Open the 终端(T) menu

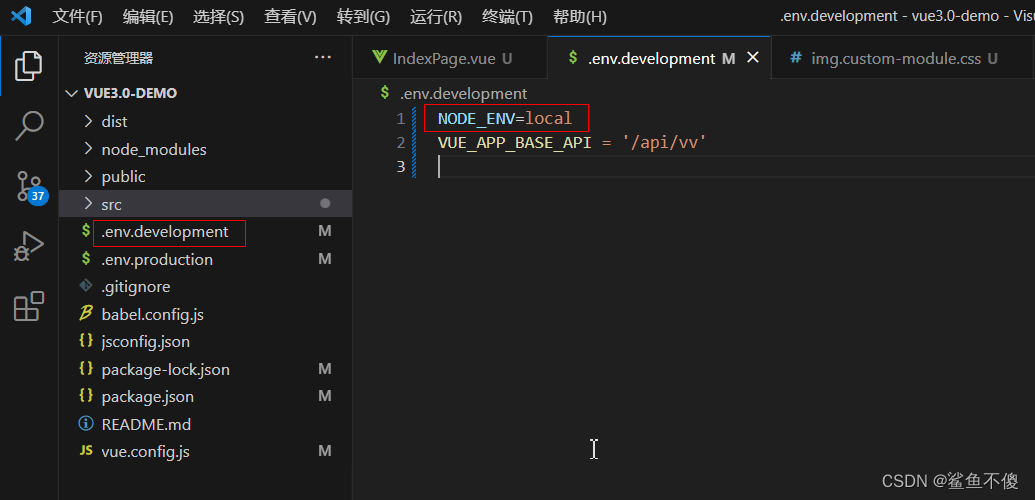click(507, 17)
